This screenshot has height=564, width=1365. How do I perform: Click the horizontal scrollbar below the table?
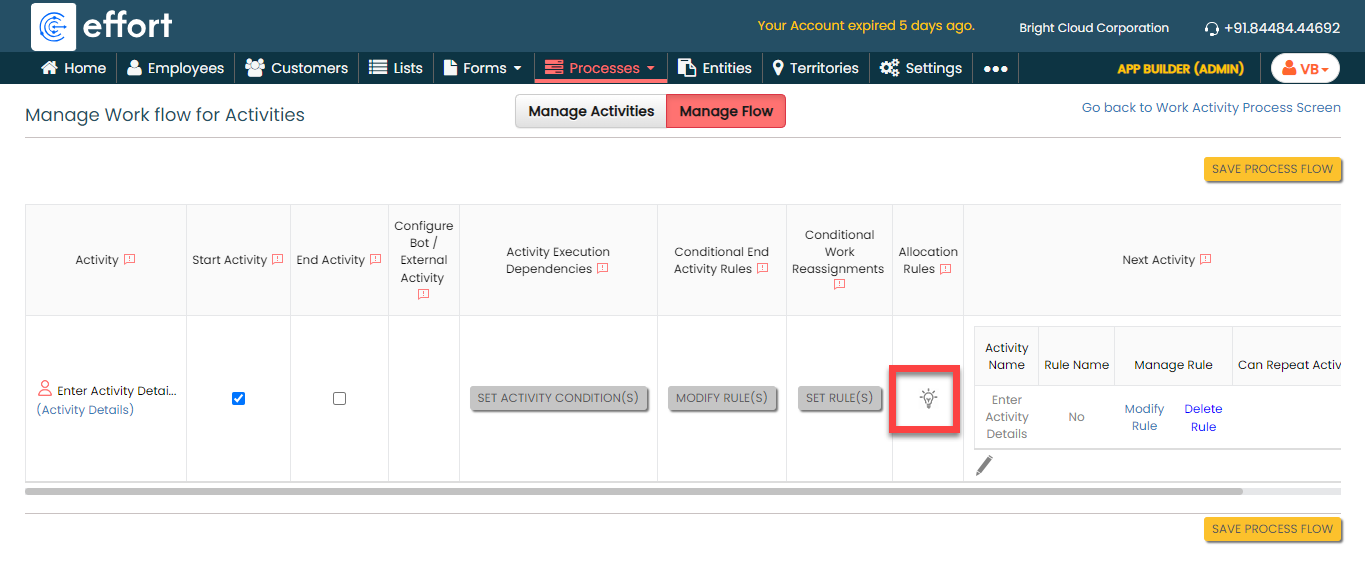click(x=633, y=492)
